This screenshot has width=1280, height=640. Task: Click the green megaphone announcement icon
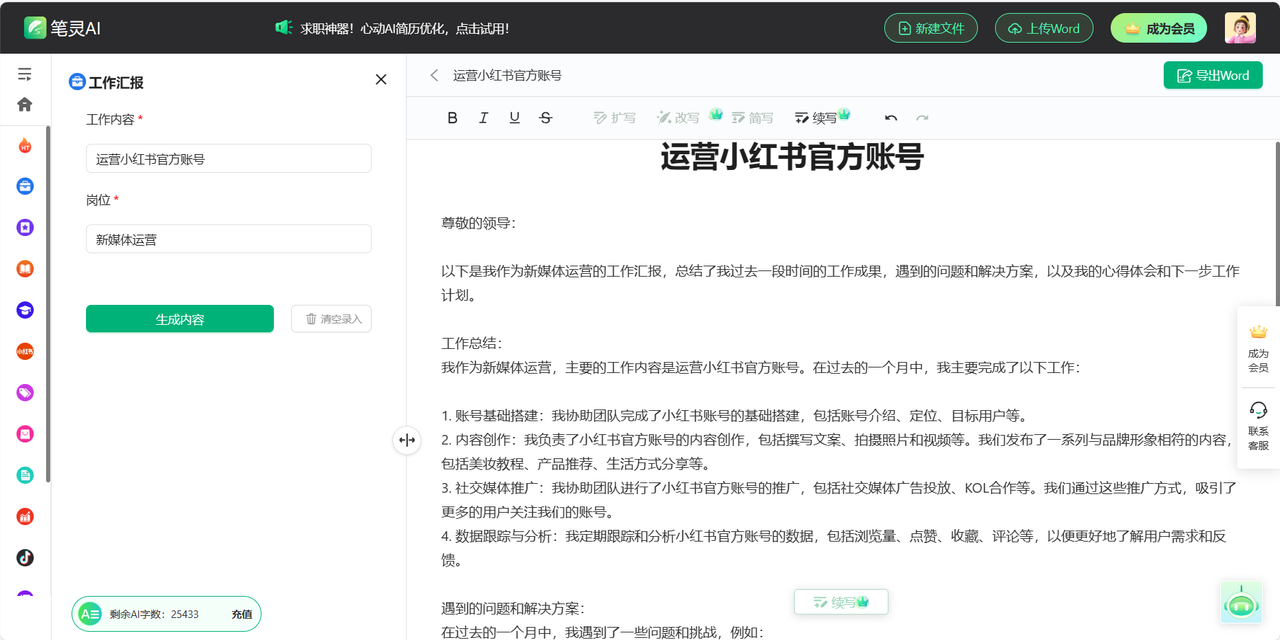point(283,28)
